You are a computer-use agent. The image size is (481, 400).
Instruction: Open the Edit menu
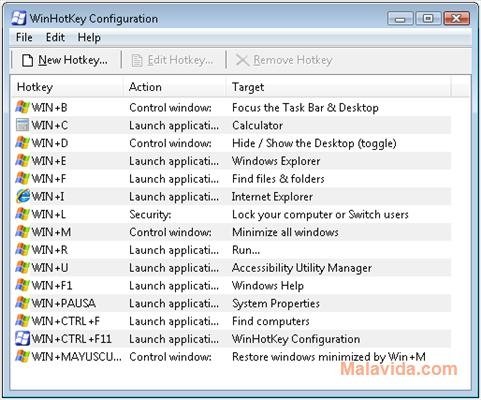(x=55, y=37)
